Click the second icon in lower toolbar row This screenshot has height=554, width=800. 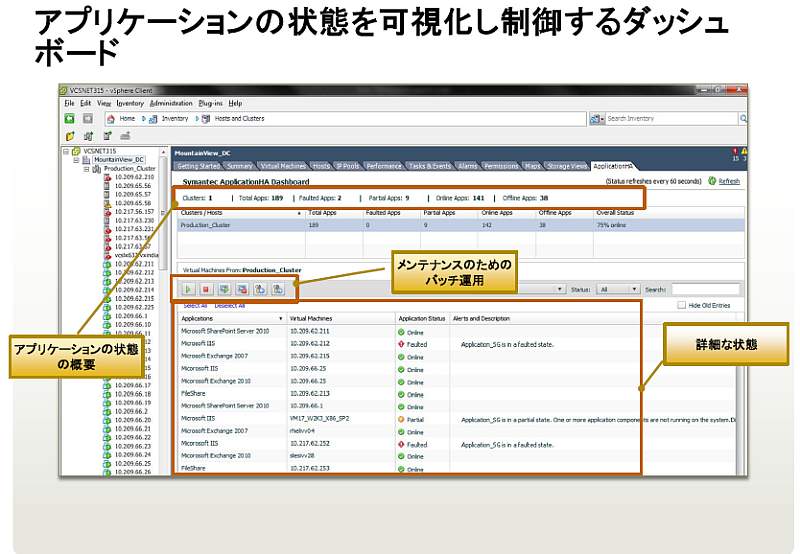click(88, 136)
